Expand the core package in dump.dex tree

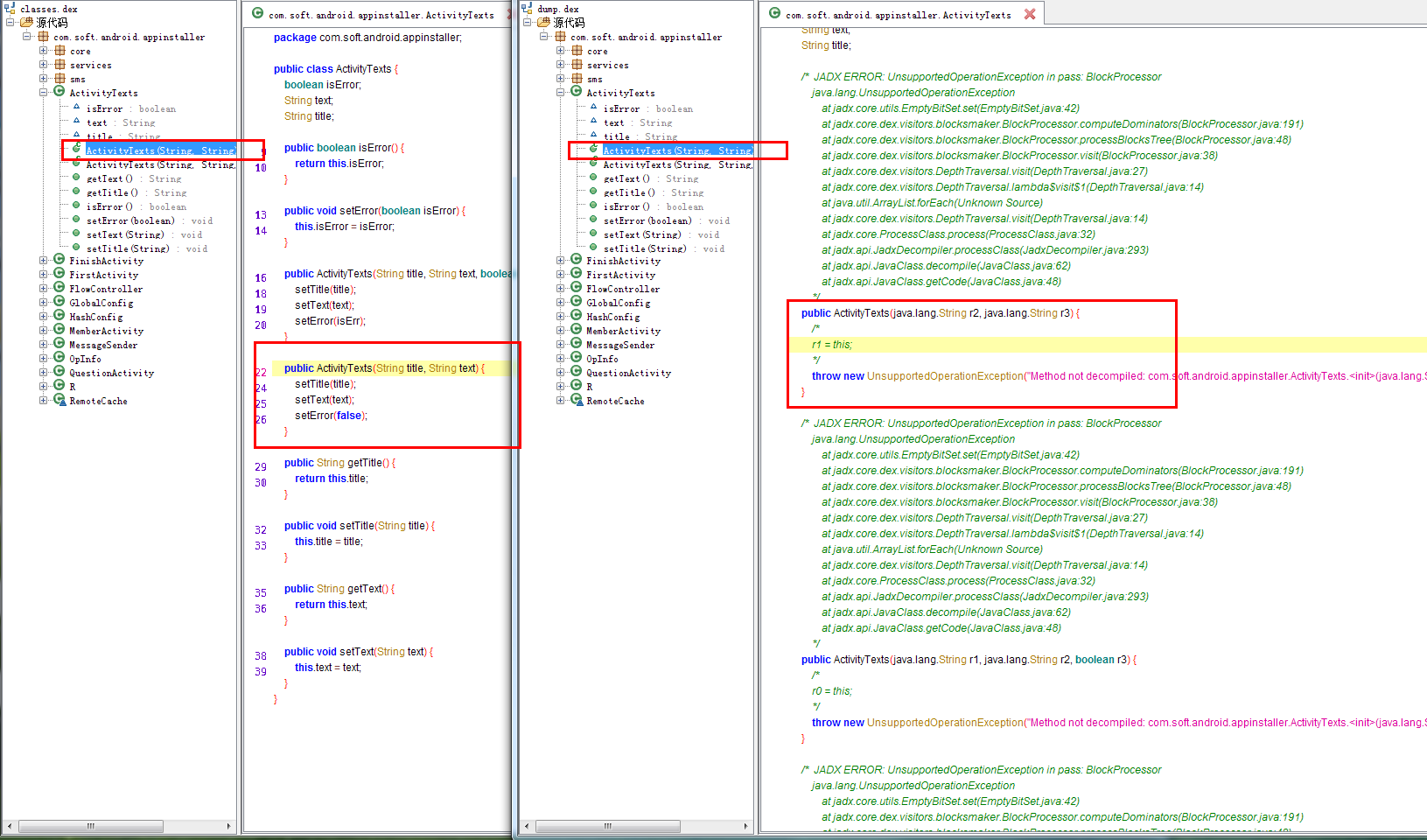click(x=561, y=51)
